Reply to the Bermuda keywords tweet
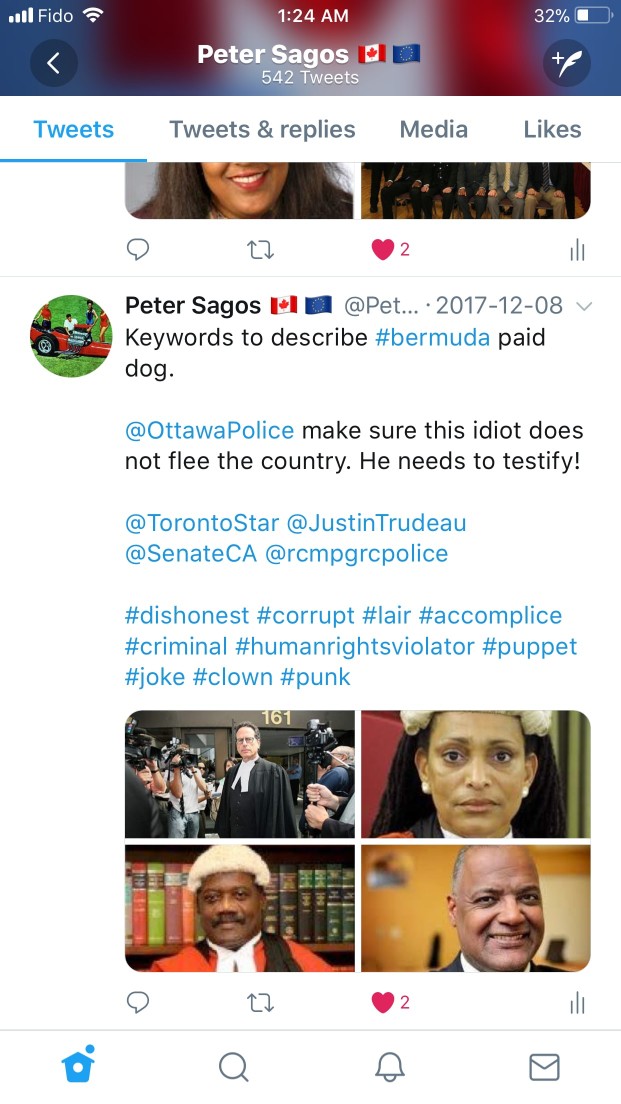 point(137,1002)
